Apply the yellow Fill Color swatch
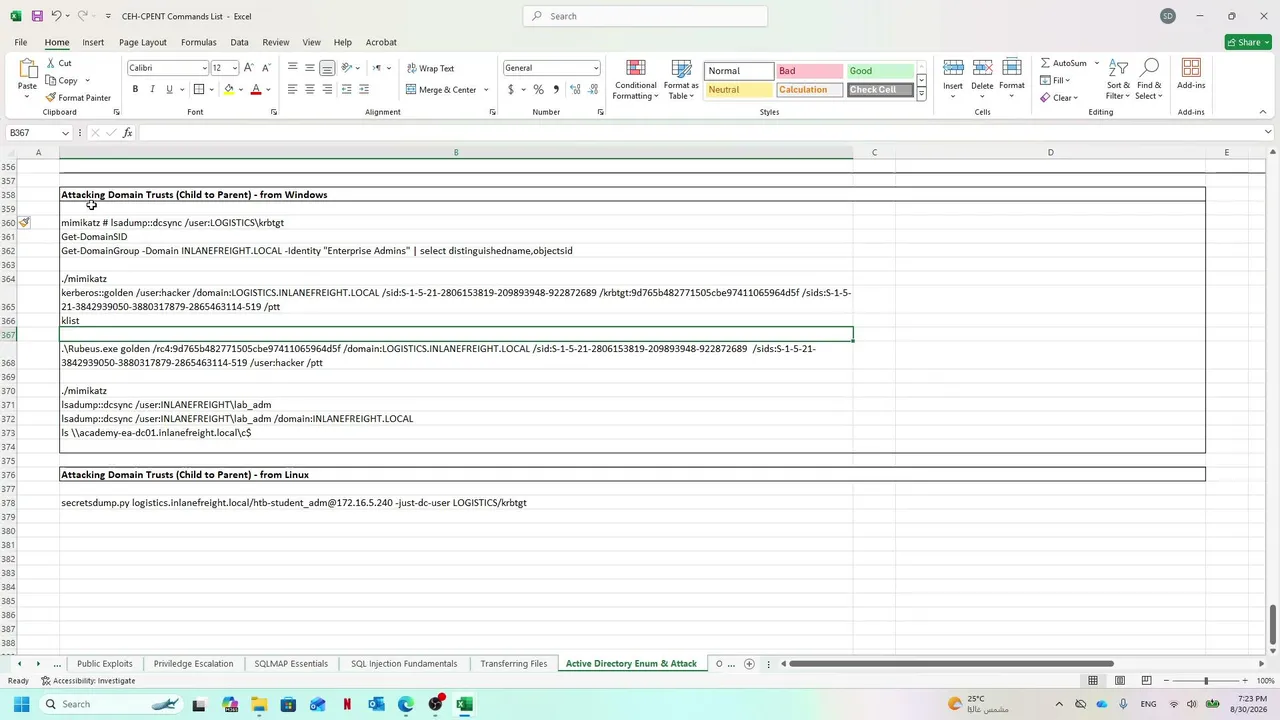Screen dimensions: 1280x720 coord(229,90)
